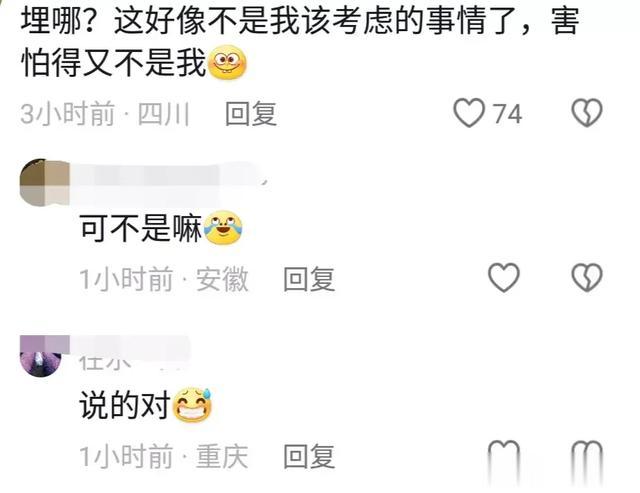Reply to the Anhui comment via 回复

[309, 279]
